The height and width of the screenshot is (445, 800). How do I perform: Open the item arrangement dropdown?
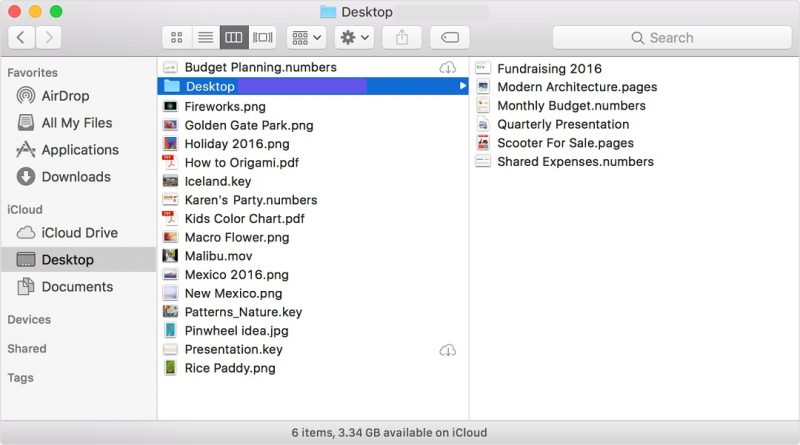(306, 37)
